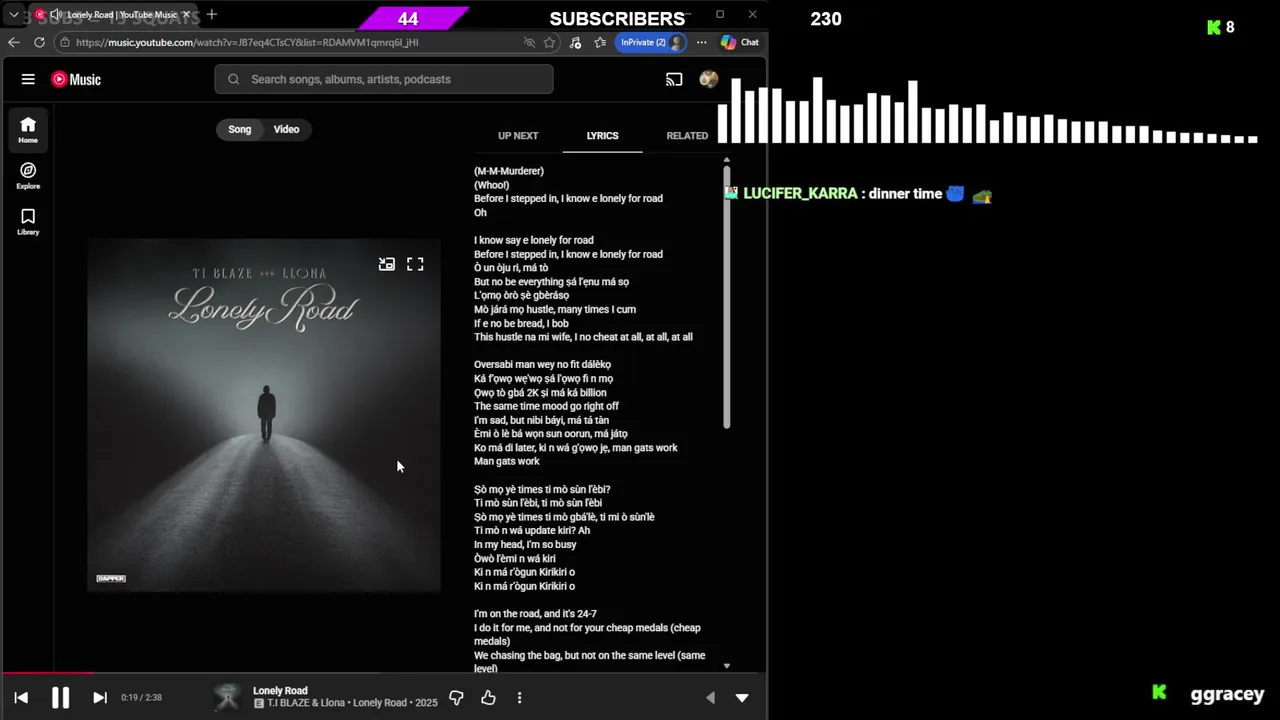Click Lonely Road song title in player bar
This screenshot has height=720, width=1280.
(x=280, y=690)
